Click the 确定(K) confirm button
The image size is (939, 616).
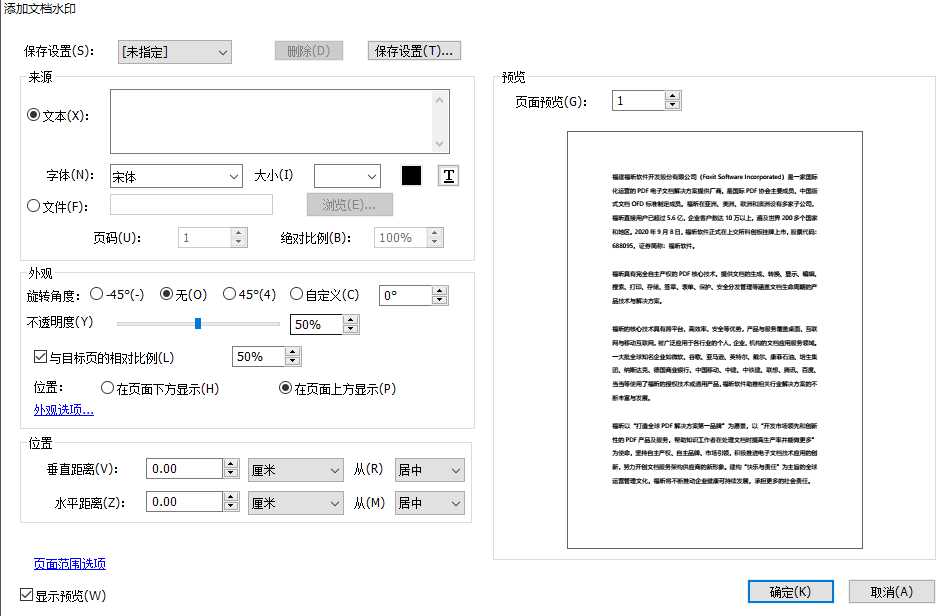coord(790,591)
